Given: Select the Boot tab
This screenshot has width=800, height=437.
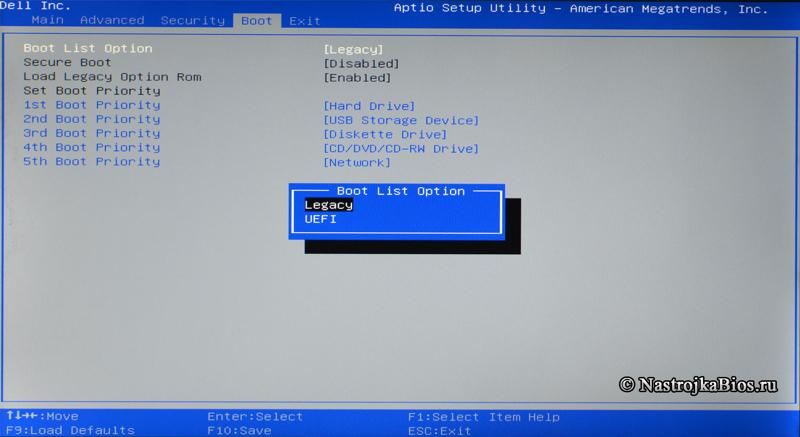Looking at the screenshot, I should [257, 21].
